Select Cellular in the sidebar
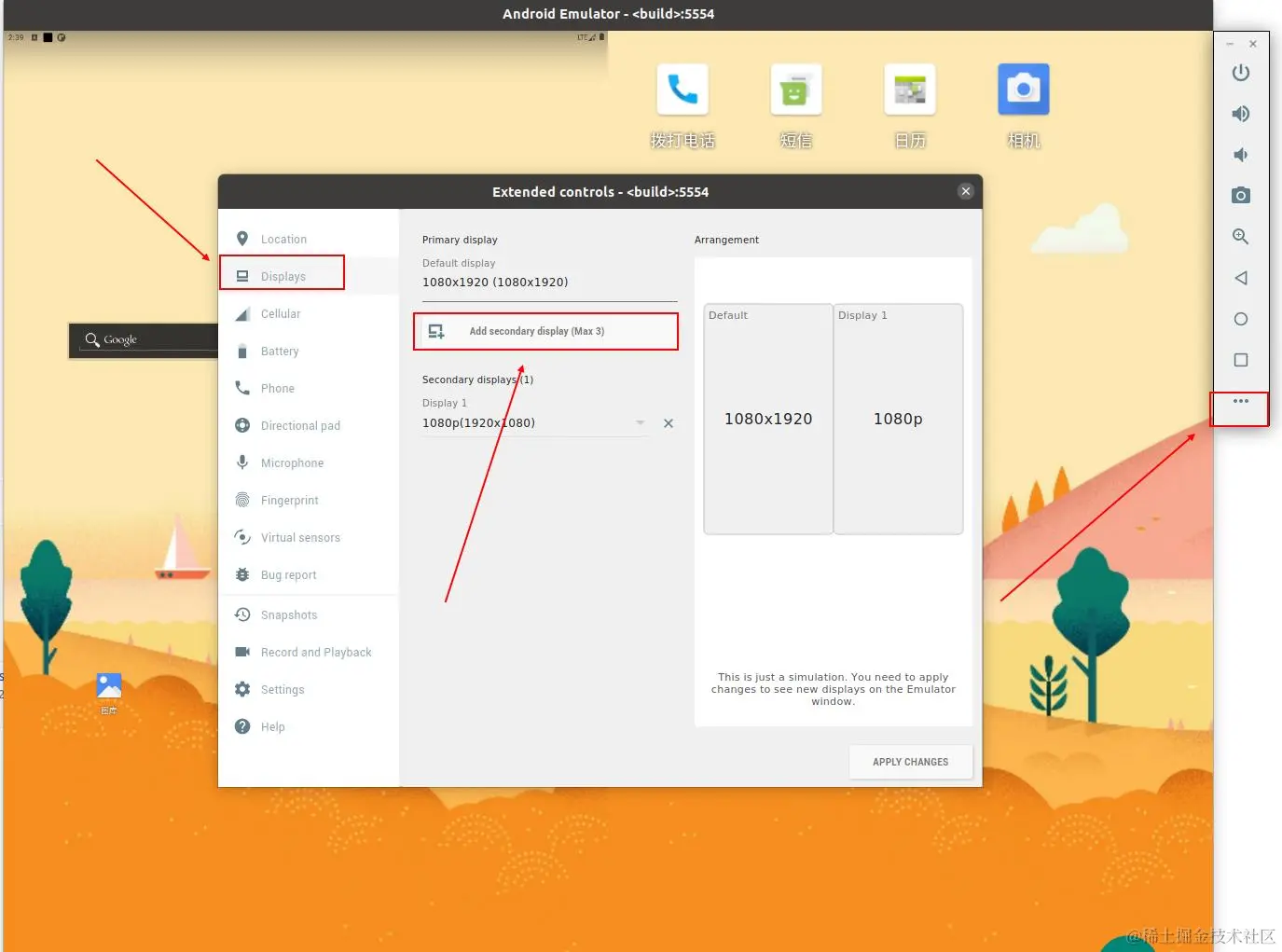Screen dimensions: 1282x952 (309, 313)
